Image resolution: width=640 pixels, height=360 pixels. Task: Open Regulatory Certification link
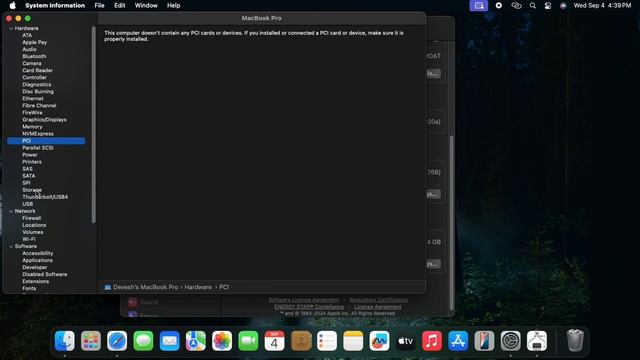coord(378,300)
